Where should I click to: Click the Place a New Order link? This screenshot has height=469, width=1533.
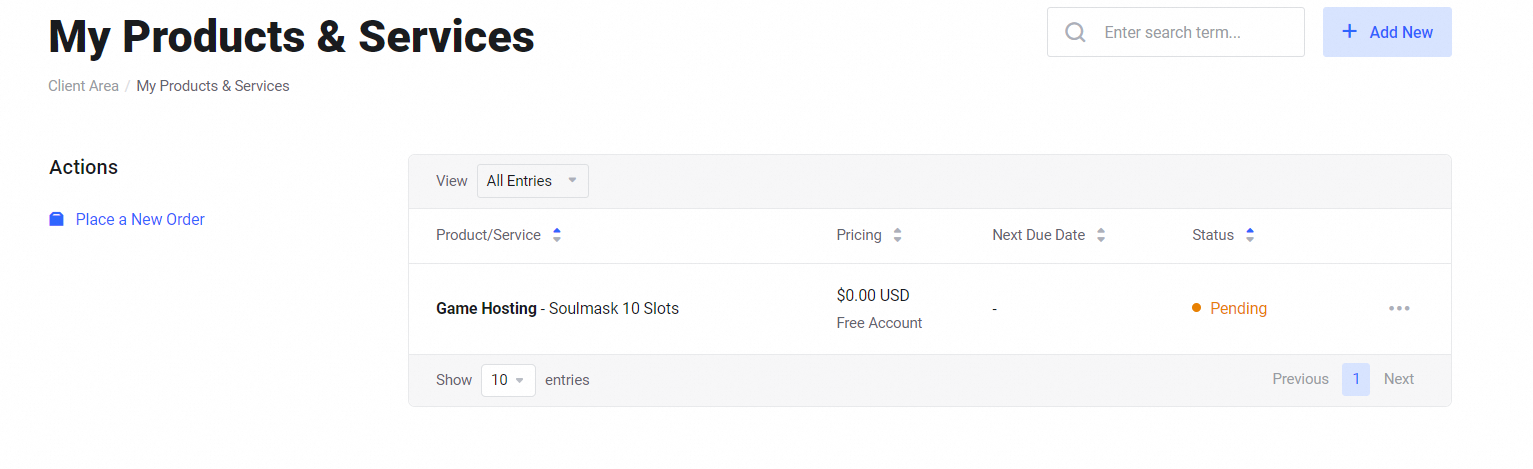[140, 219]
